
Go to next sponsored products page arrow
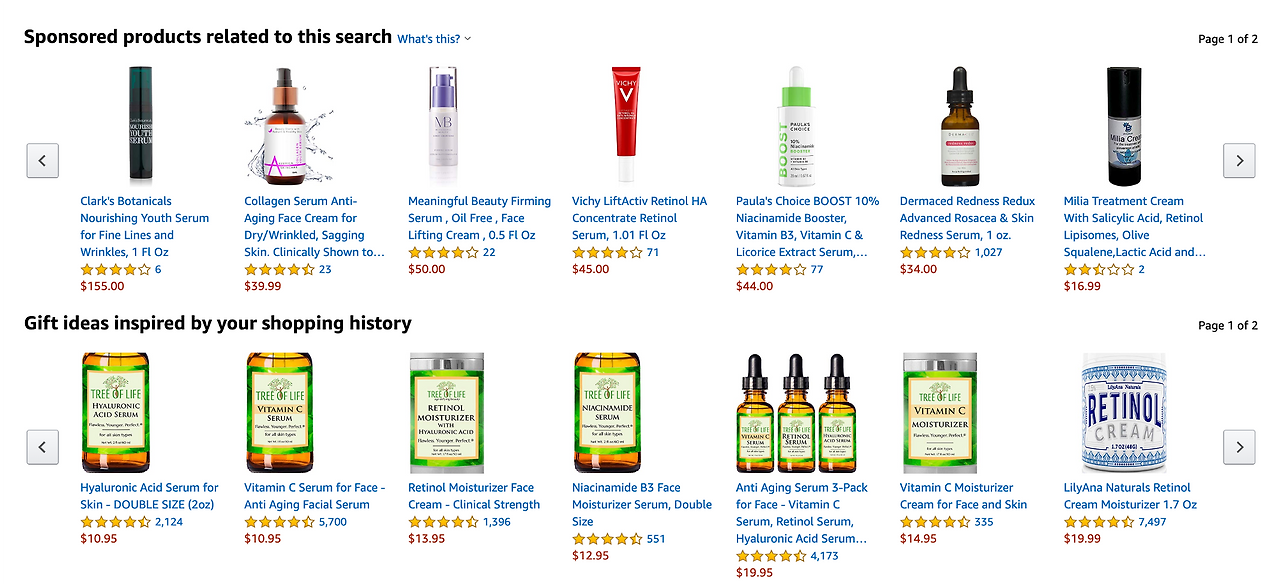[x=1239, y=160]
